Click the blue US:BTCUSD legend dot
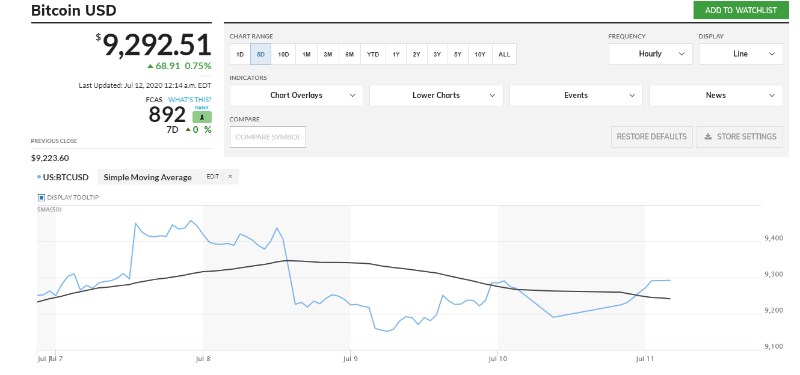 click(x=39, y=177)
